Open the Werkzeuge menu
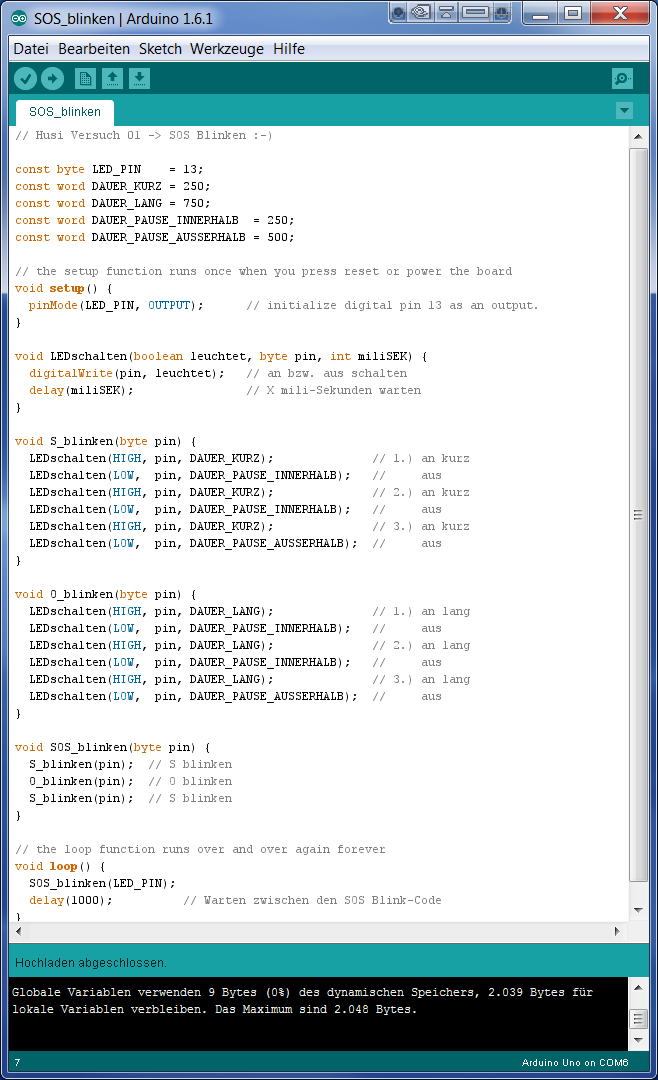The width and height of the screenshot is (658, 1080). pyautogui.click(x=227, y=49)
